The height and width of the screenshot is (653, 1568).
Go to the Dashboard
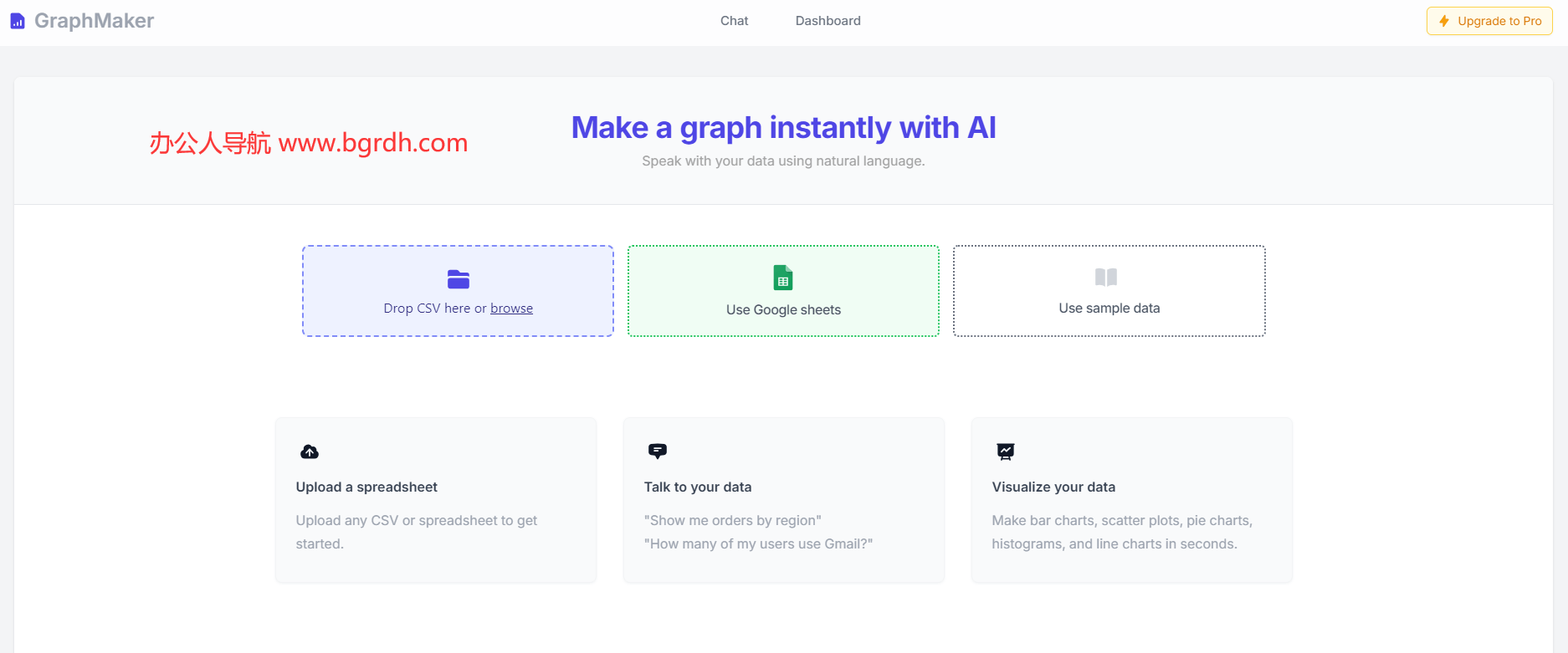pos(828,20)
